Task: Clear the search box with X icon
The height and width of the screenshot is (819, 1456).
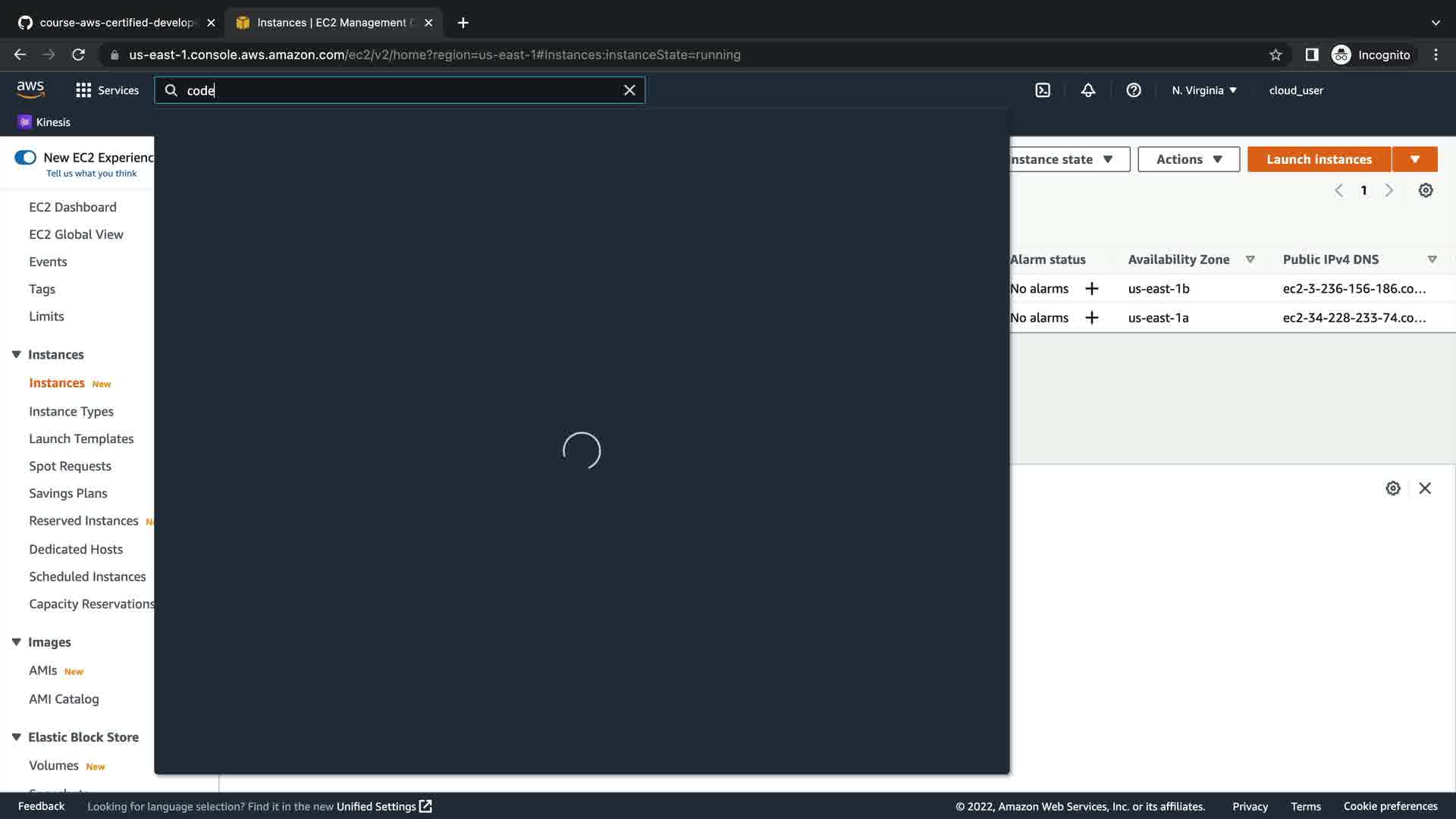Action: coord(629,90)
